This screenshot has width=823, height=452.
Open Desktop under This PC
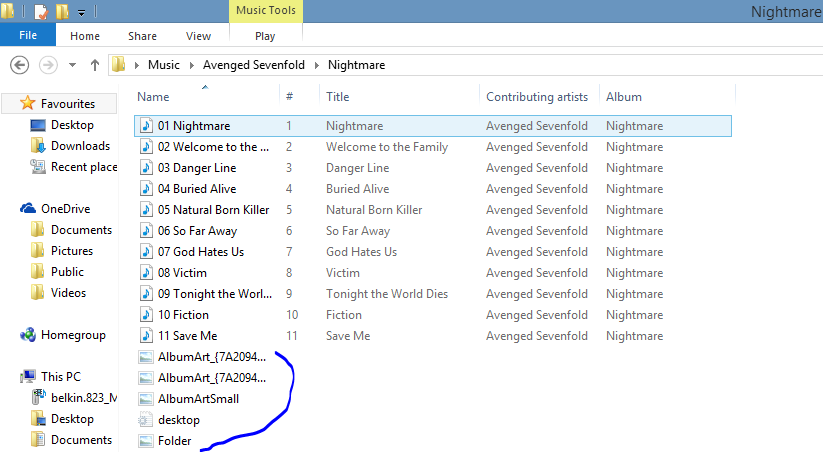(72, 419)
